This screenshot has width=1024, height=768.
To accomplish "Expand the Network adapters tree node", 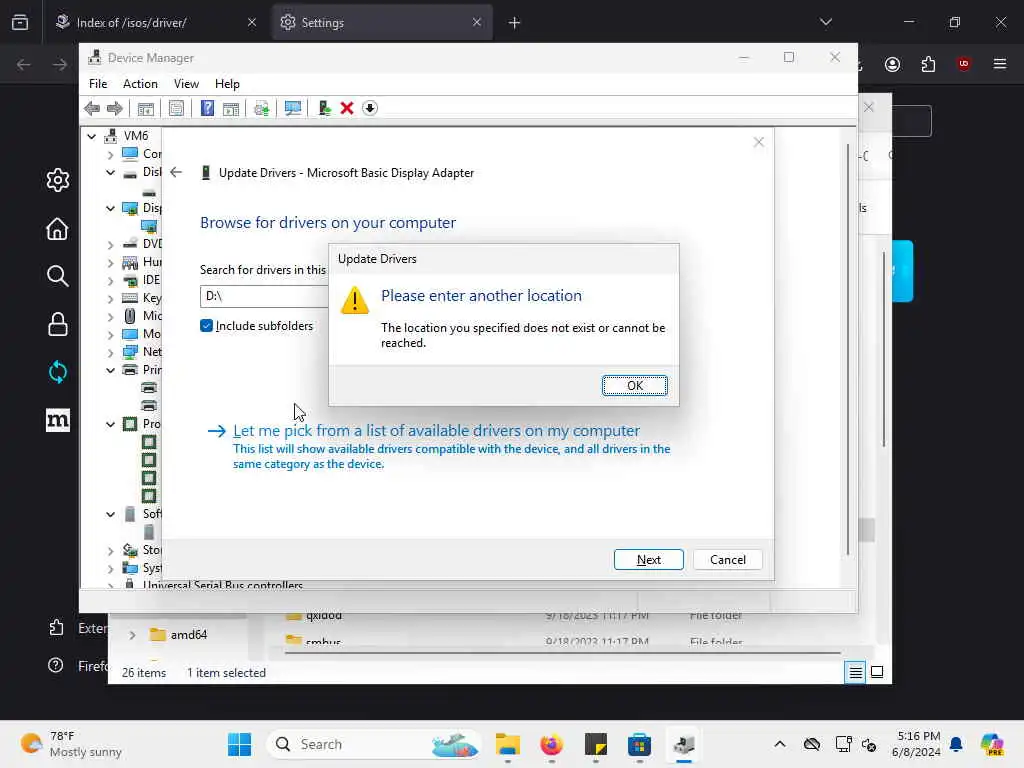I will [x=110, y=353].
